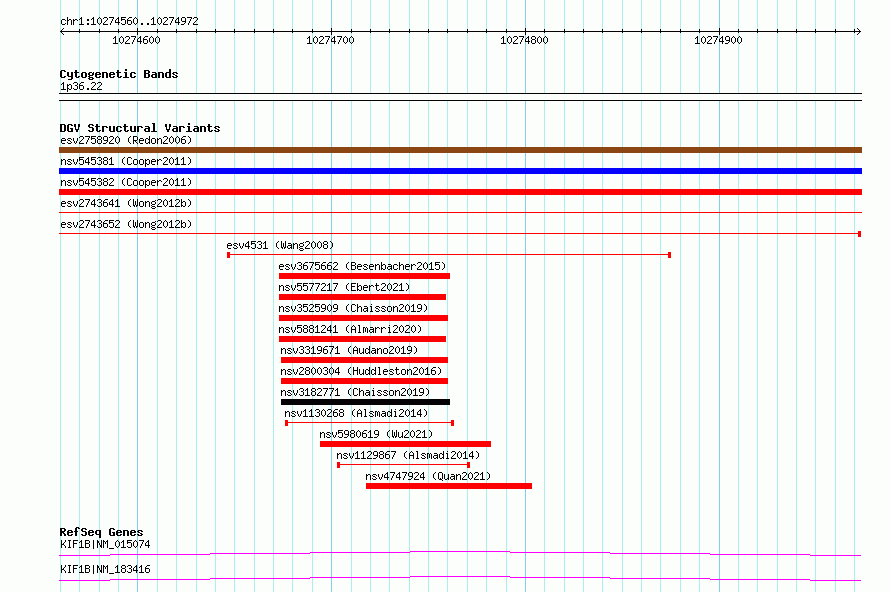The width and height of the screenshot is (890, 592).
Task: Open the esv2743652 (Wong2012b) variant label
Action: point(126,224)
